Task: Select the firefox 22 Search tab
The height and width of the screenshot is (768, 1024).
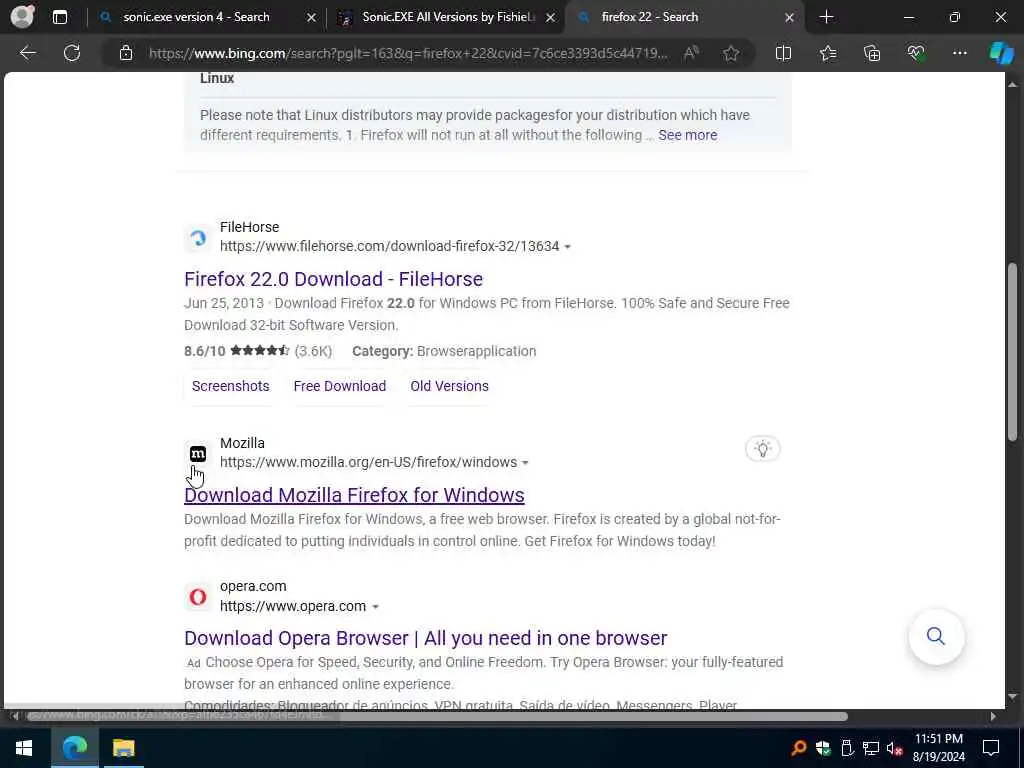Action: click(x=649, y=17)
